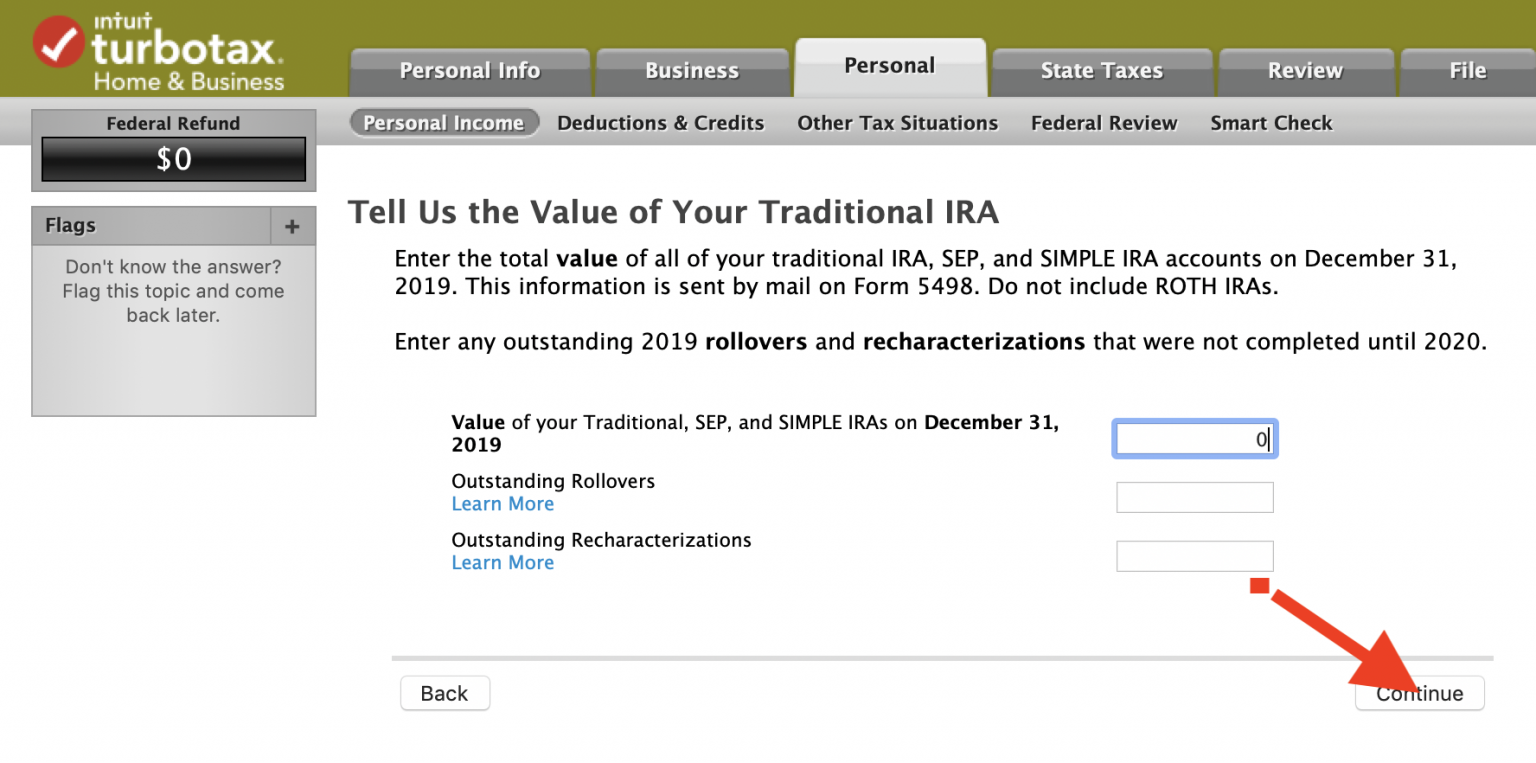Switch to the File tab
The width and height of the screenshot is (1536, 763).
1467,71
